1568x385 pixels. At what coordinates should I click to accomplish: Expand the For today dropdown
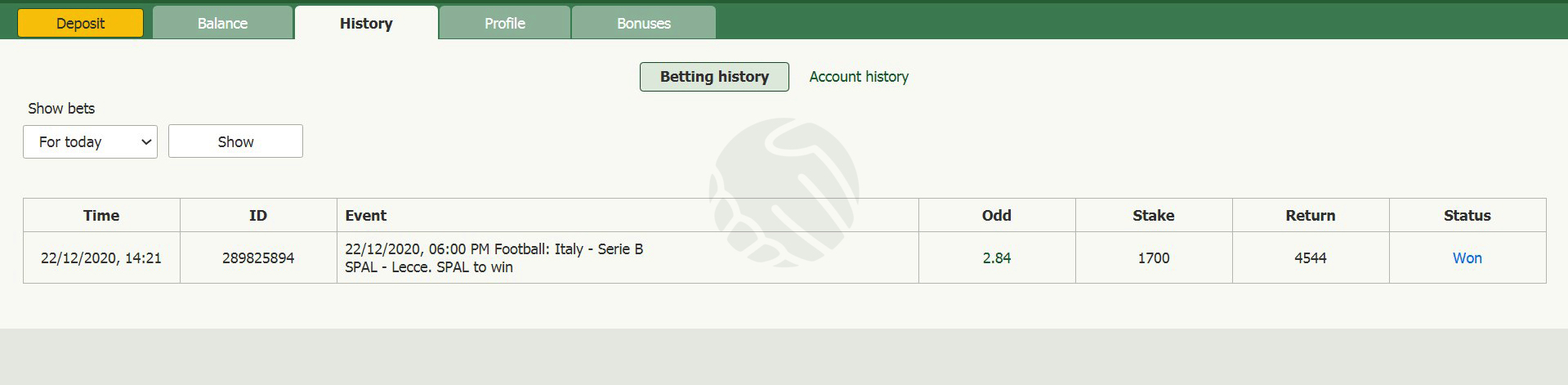tap(90, 141)
